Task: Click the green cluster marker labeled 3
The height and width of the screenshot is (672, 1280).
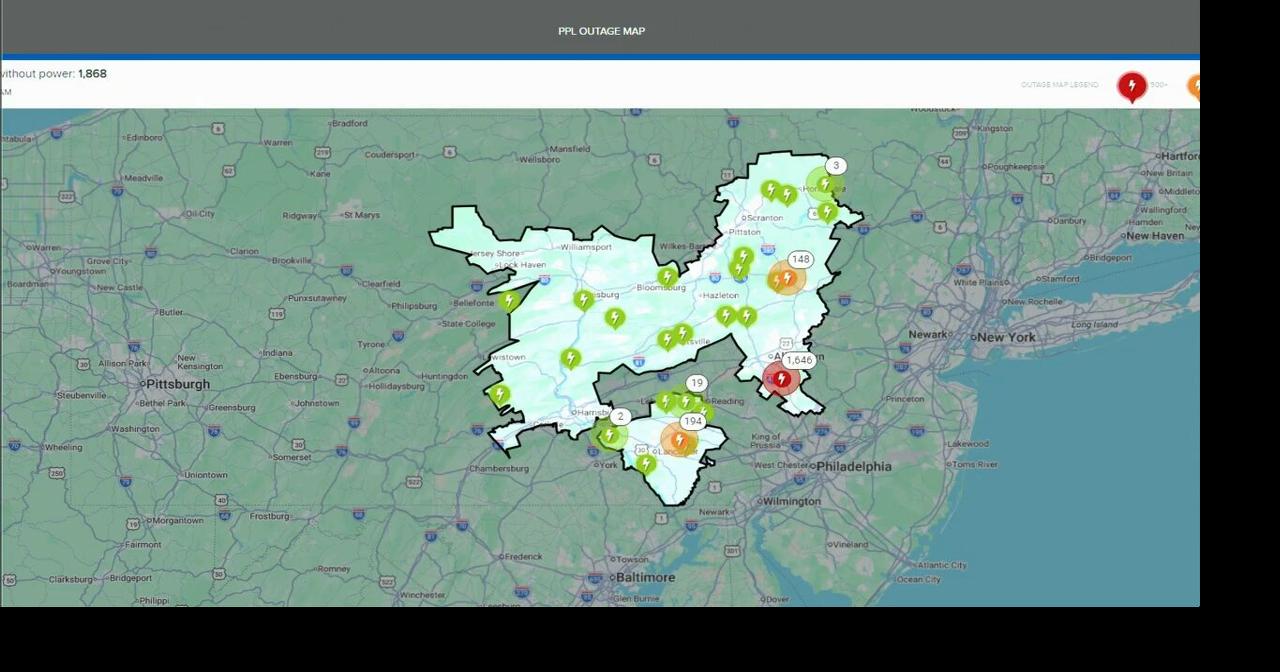Action: point(826,184)
